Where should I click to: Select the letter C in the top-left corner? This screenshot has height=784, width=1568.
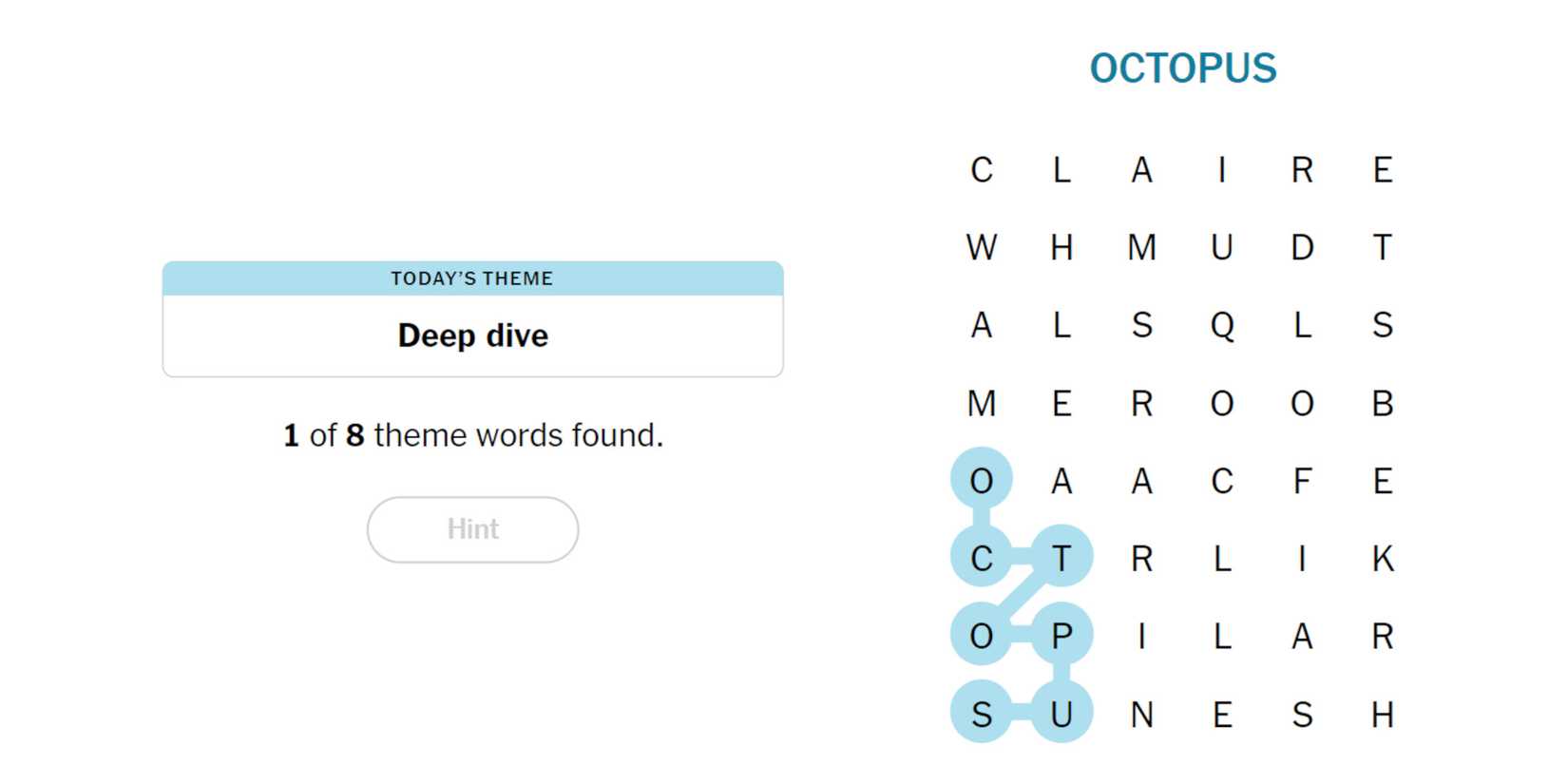(982, 170)
